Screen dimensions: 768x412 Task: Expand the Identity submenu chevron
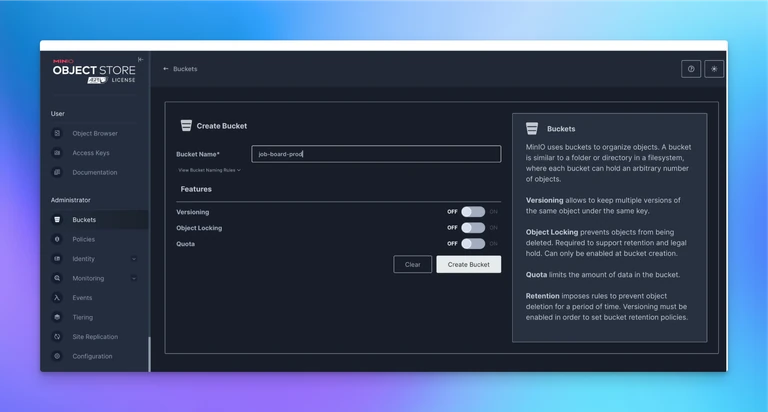[134, 259]
